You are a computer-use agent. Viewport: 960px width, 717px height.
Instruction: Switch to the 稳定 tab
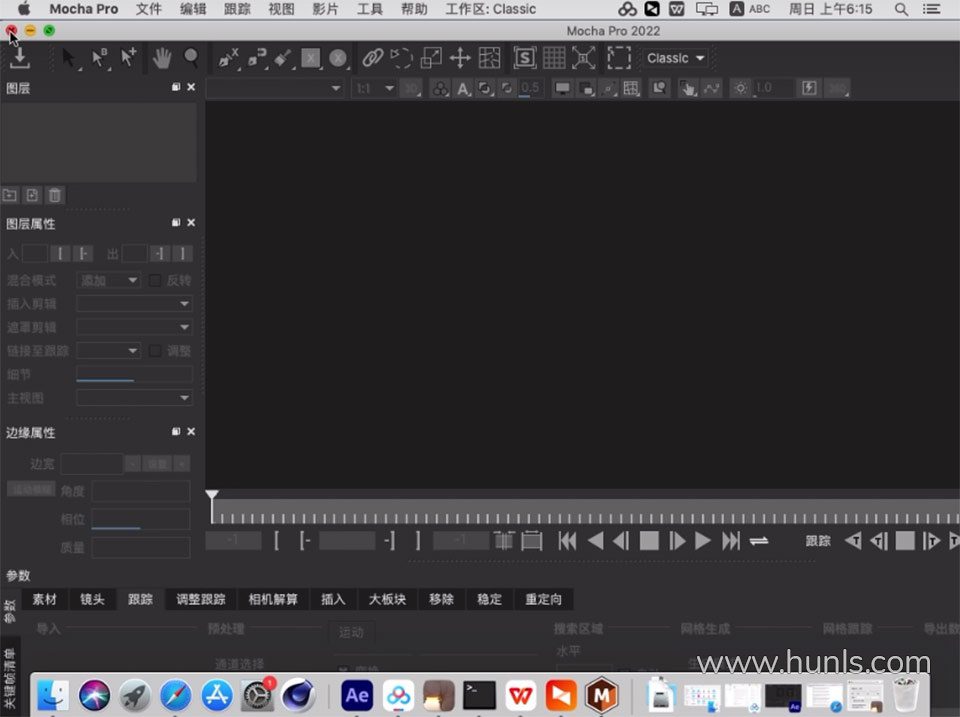489,600
